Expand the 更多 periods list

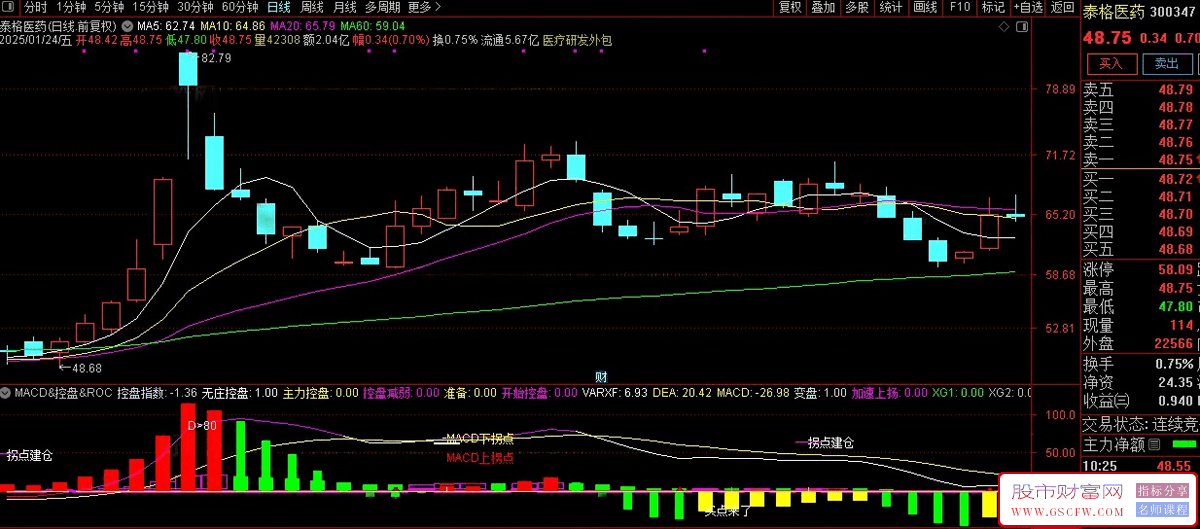click(425, 7)
